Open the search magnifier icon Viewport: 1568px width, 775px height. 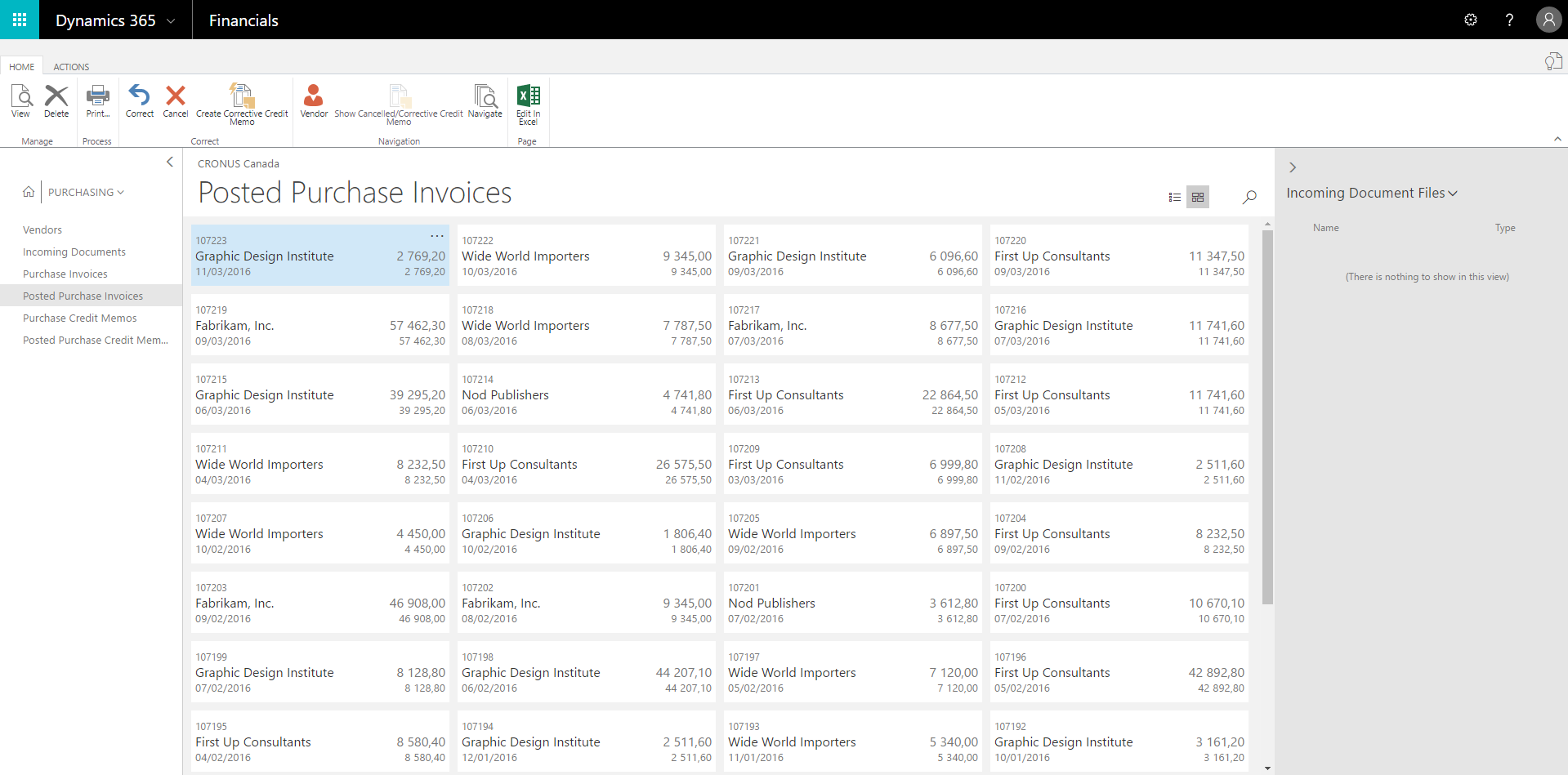[1249, 197]
